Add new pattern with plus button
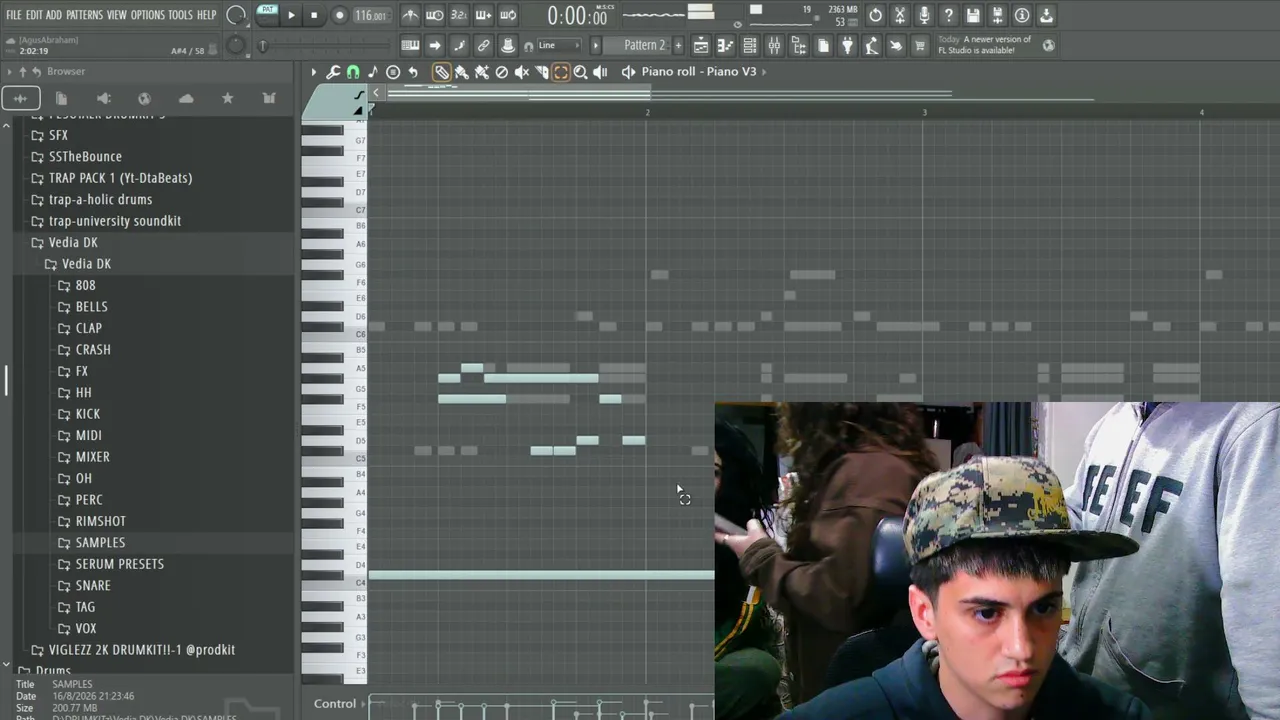 pyautogui.click(x=678, y=46)
